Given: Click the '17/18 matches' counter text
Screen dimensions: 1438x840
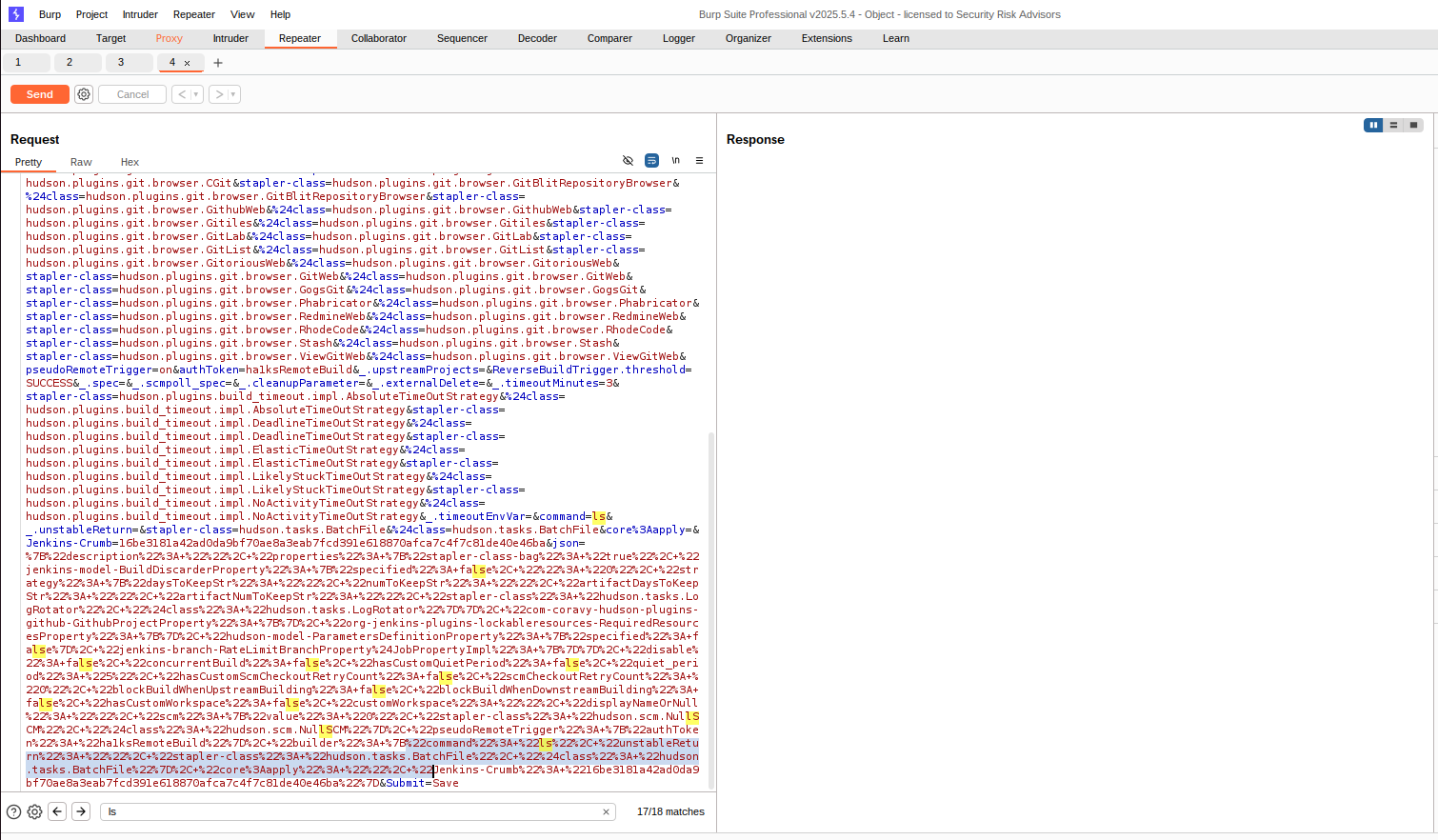Looking at the screenshot, I should pyautogui.click(x=670, y=812).
